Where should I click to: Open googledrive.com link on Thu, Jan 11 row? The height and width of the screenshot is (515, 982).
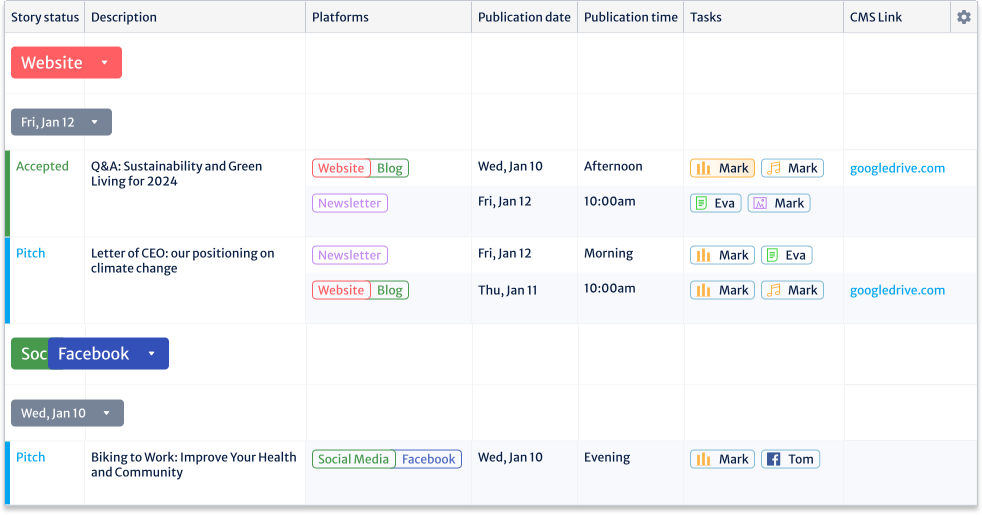tap(897, 290)
